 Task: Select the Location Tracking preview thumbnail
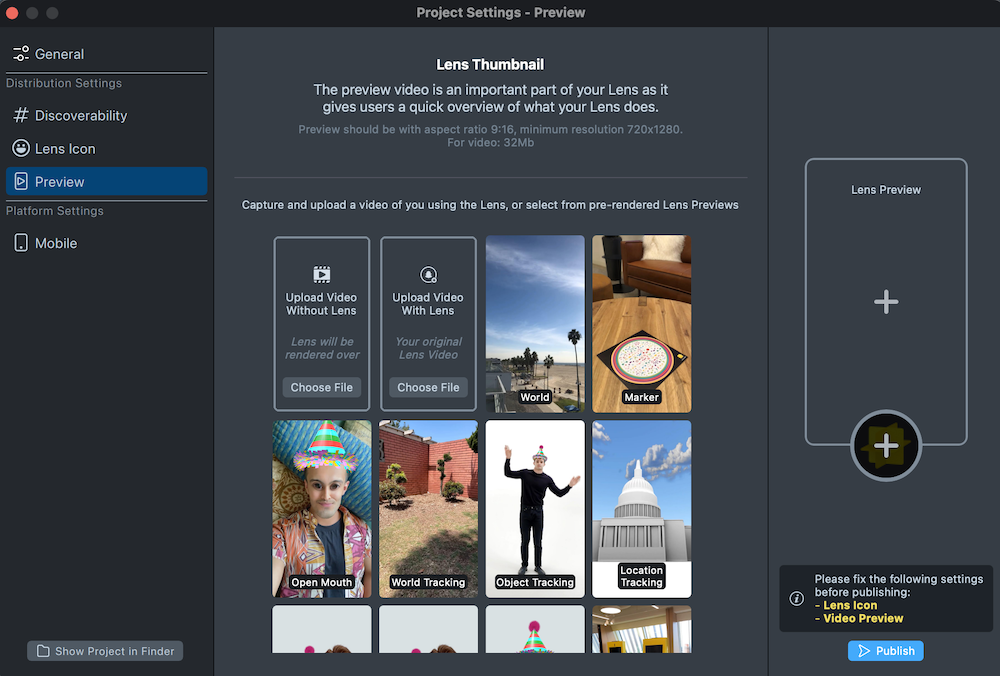(x=641, y=508)
